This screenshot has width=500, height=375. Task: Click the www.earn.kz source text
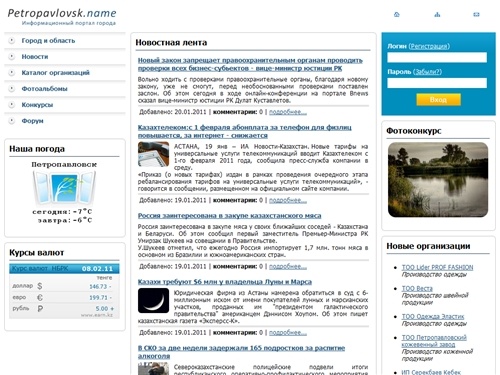tap(97, 315)
